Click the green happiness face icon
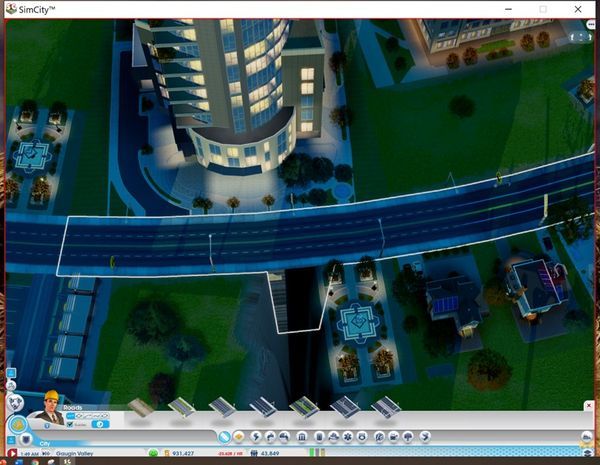 click(153, 453)
